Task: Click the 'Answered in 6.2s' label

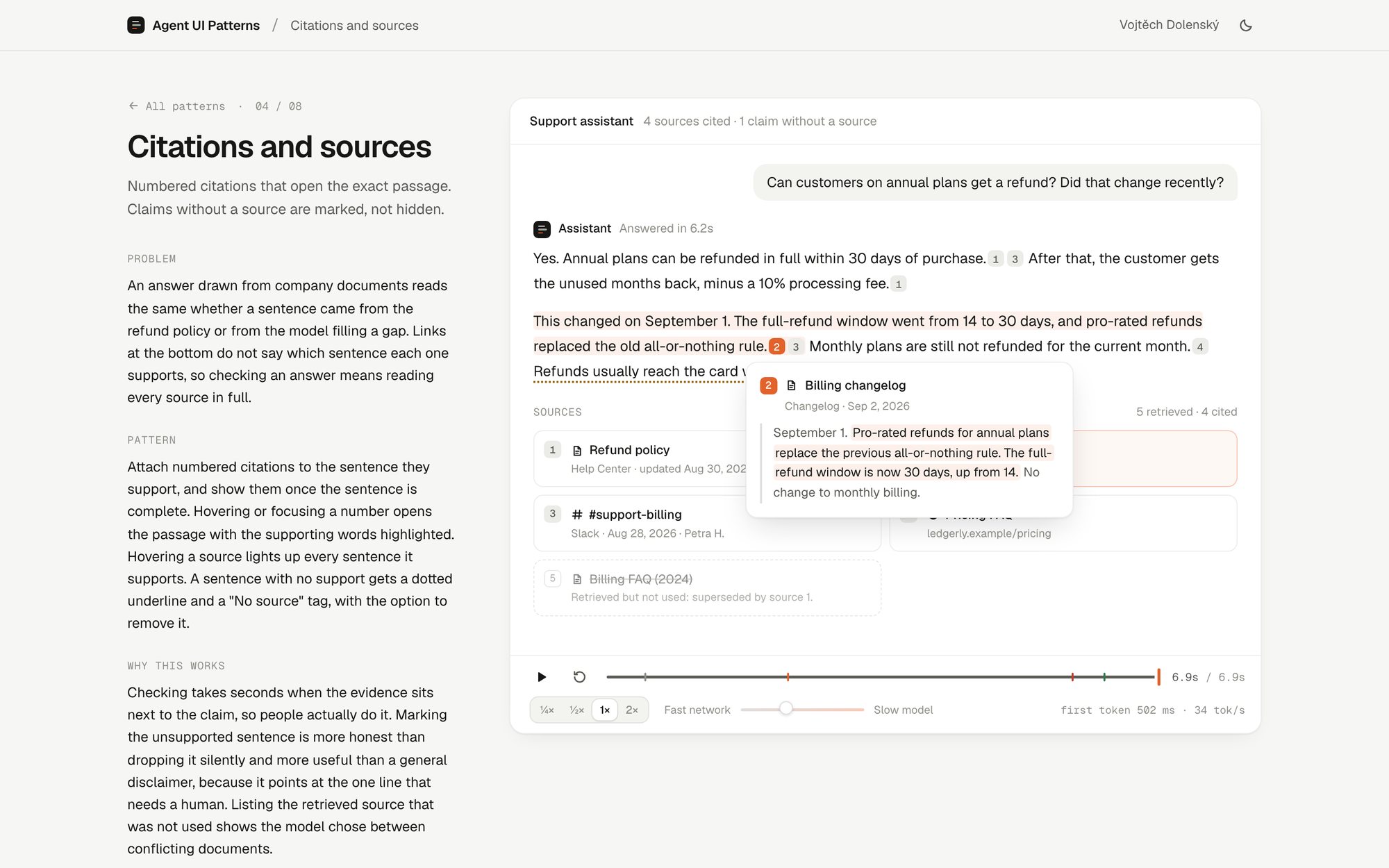Action: (x=666, y=228)
